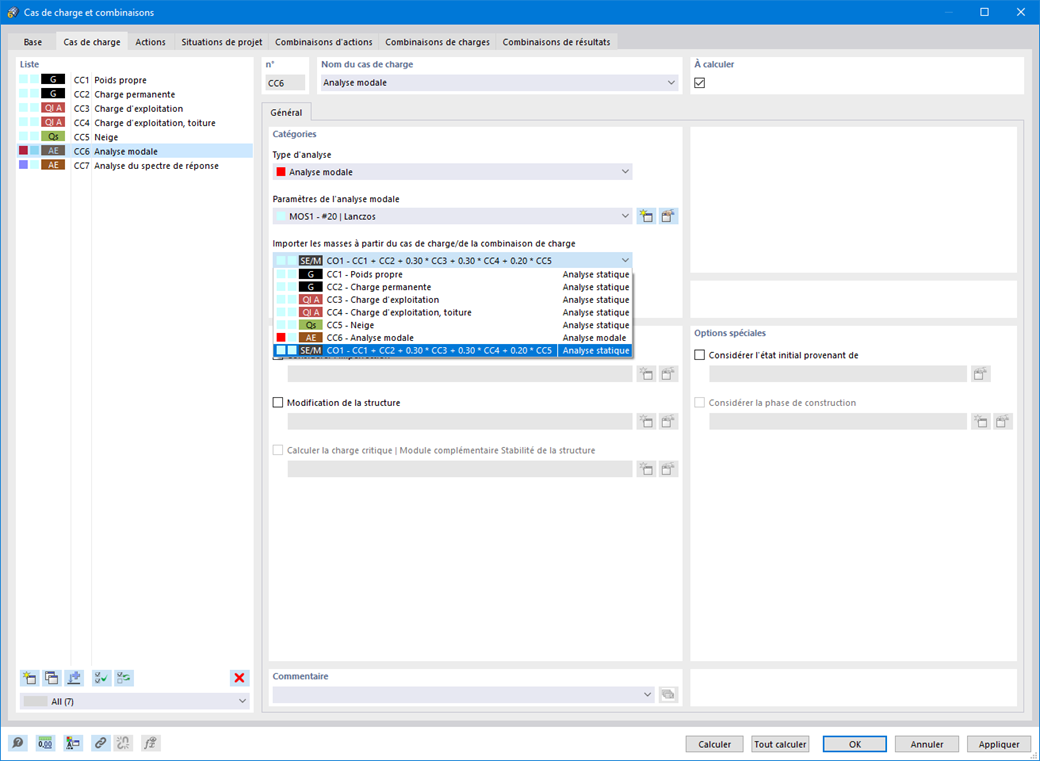1040x761 pixels.
Task: Select all load cases for calculation
Action: click(101, 678)
